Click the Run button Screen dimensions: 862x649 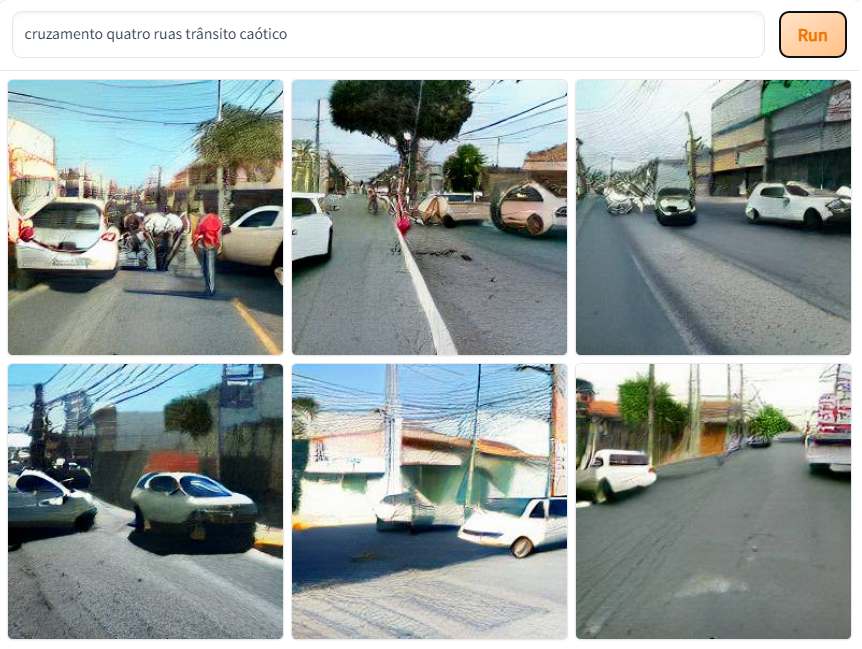(812, 35)
